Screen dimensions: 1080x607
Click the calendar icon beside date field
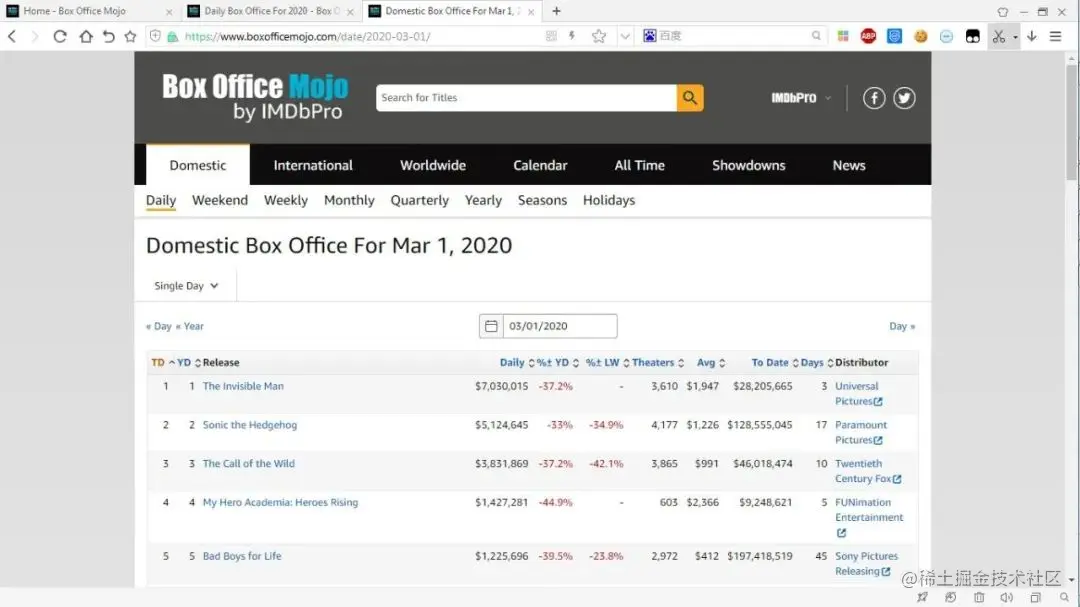point(491,326)
